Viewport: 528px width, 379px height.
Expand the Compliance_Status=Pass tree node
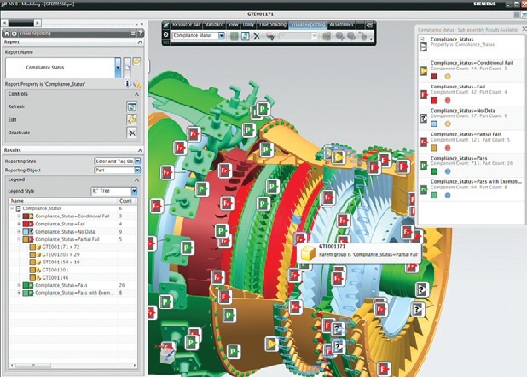click(19, 285)
